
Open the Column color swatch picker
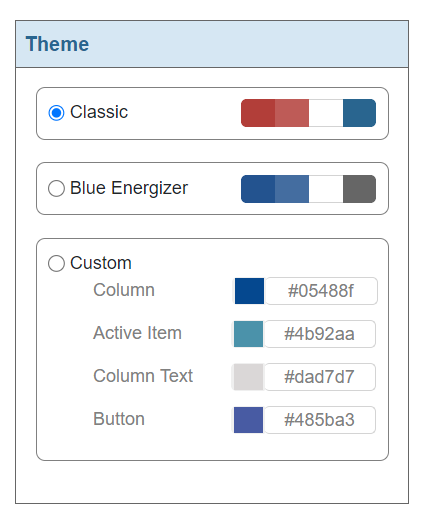pyautogui.click(x=249, y=291)
